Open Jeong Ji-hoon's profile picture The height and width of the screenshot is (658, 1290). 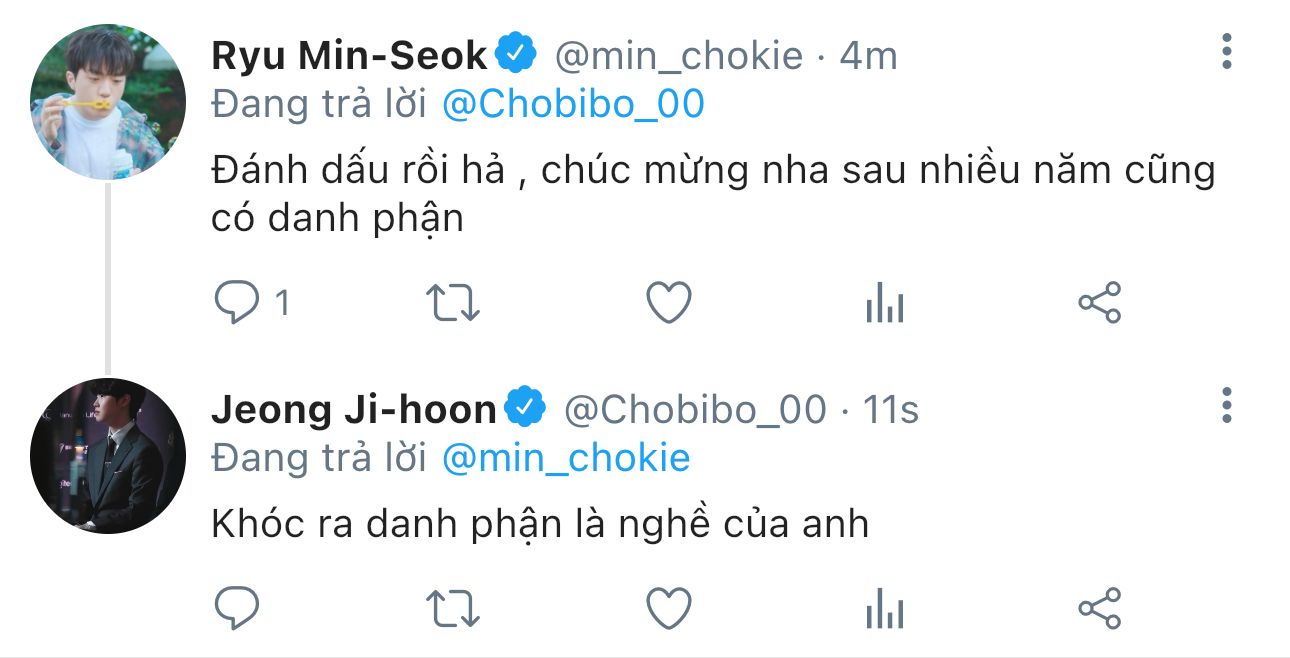point(108,455)
